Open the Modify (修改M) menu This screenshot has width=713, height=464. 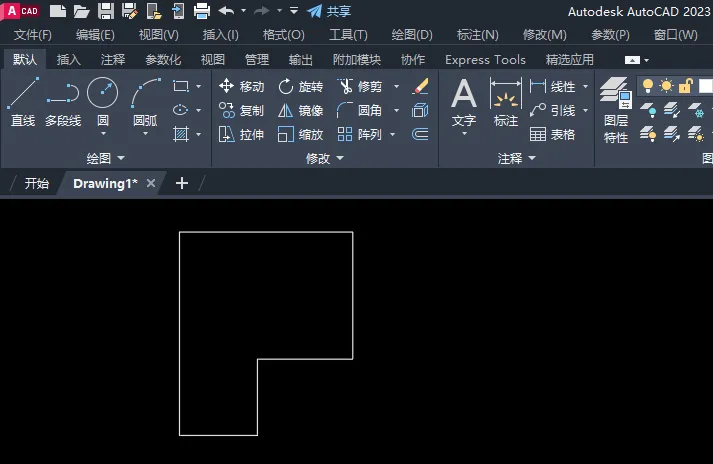click(x=545, y=35)
